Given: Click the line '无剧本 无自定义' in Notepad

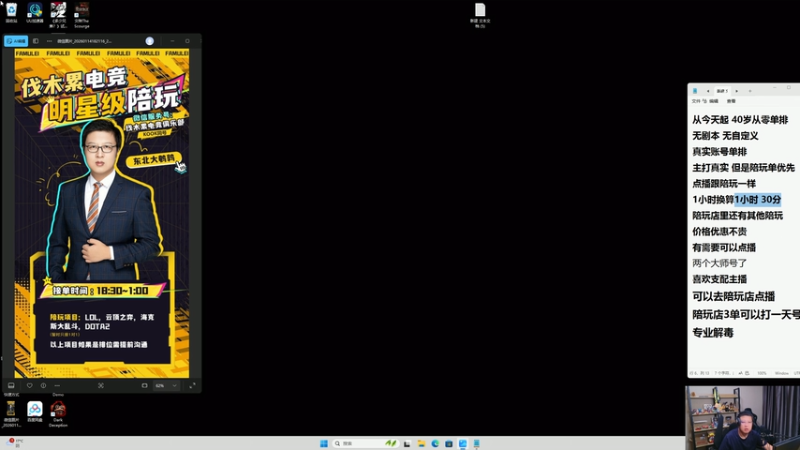Looking at the screenshot, I should (725, 136).
